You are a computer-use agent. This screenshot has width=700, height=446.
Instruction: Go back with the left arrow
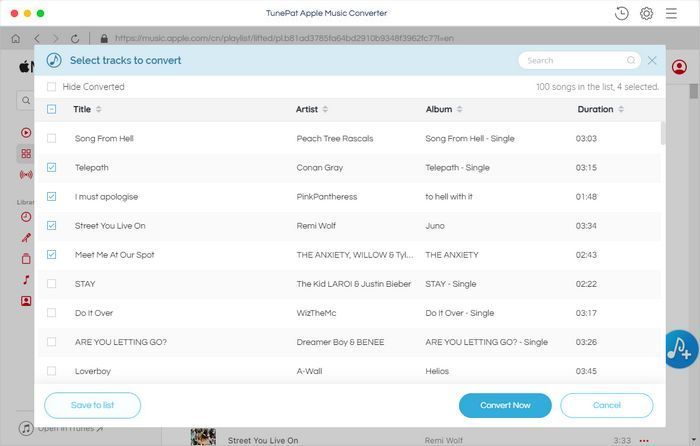[x=37, y=38]
